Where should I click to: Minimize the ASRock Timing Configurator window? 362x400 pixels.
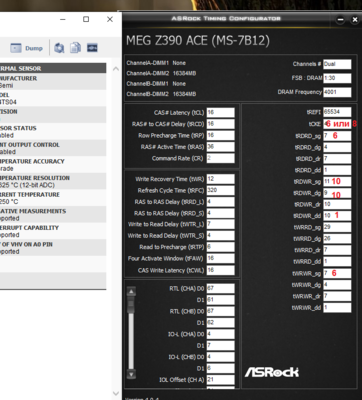(340, 20)
